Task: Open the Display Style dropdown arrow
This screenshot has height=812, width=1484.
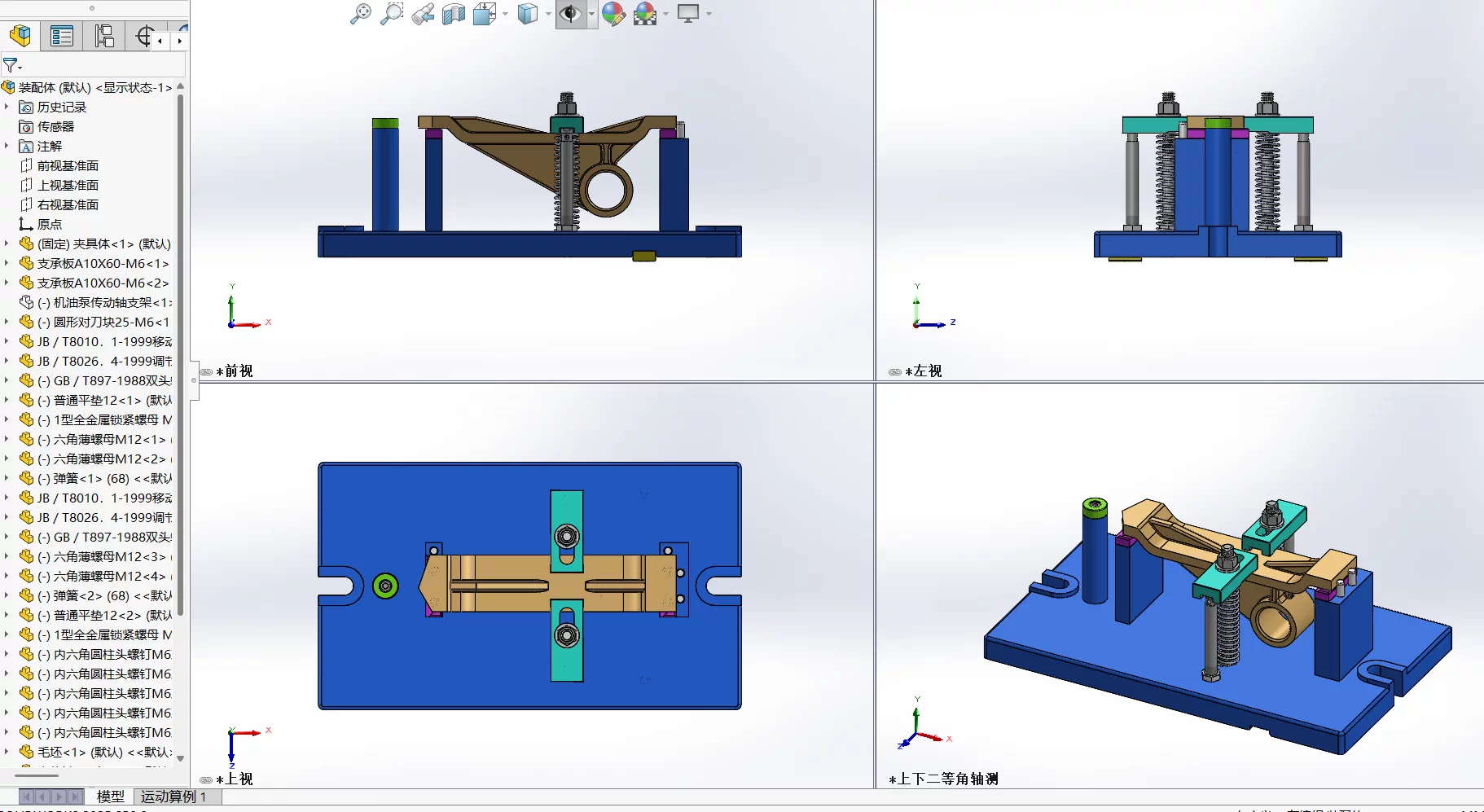Action: pos(547,14)
